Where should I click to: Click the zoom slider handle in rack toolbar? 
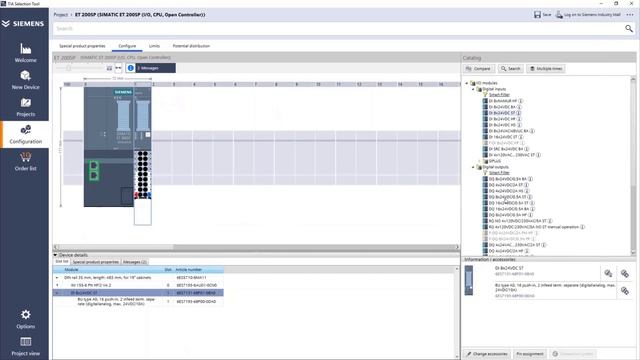coord(69,68)
